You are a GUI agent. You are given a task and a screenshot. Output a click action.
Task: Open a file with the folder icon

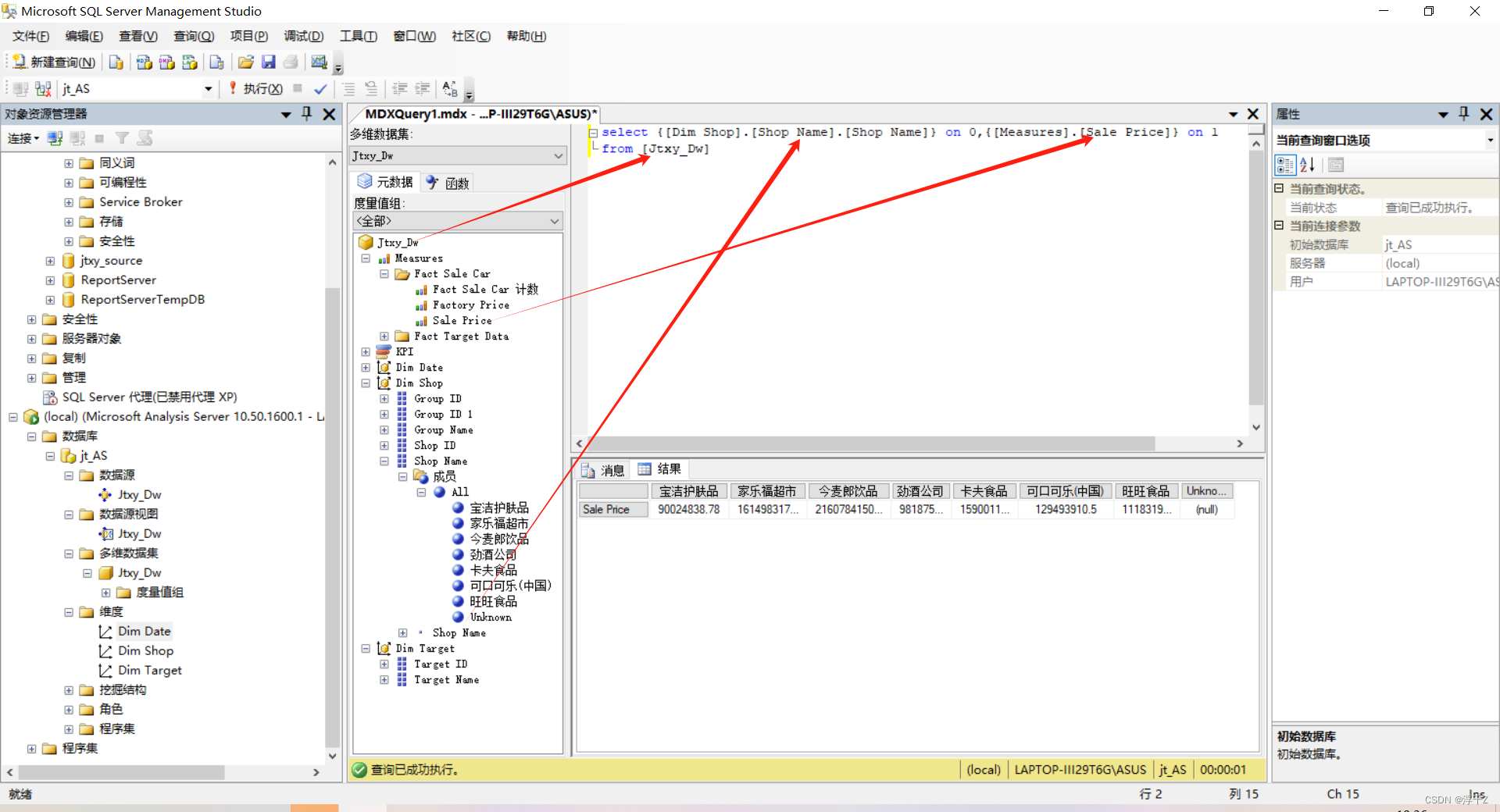246,62
